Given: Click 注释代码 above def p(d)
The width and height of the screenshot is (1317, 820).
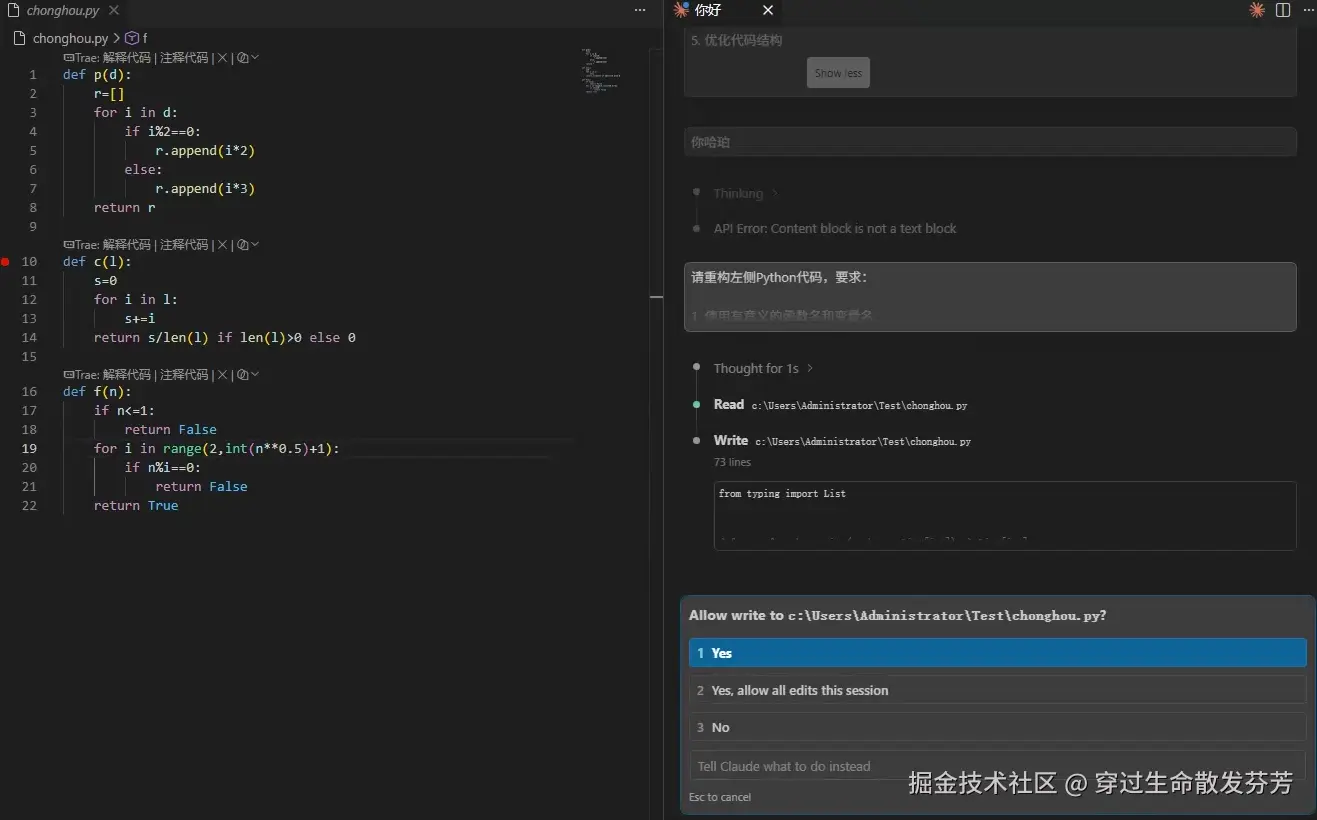Looking at the screenshot, I should (184, 58).
